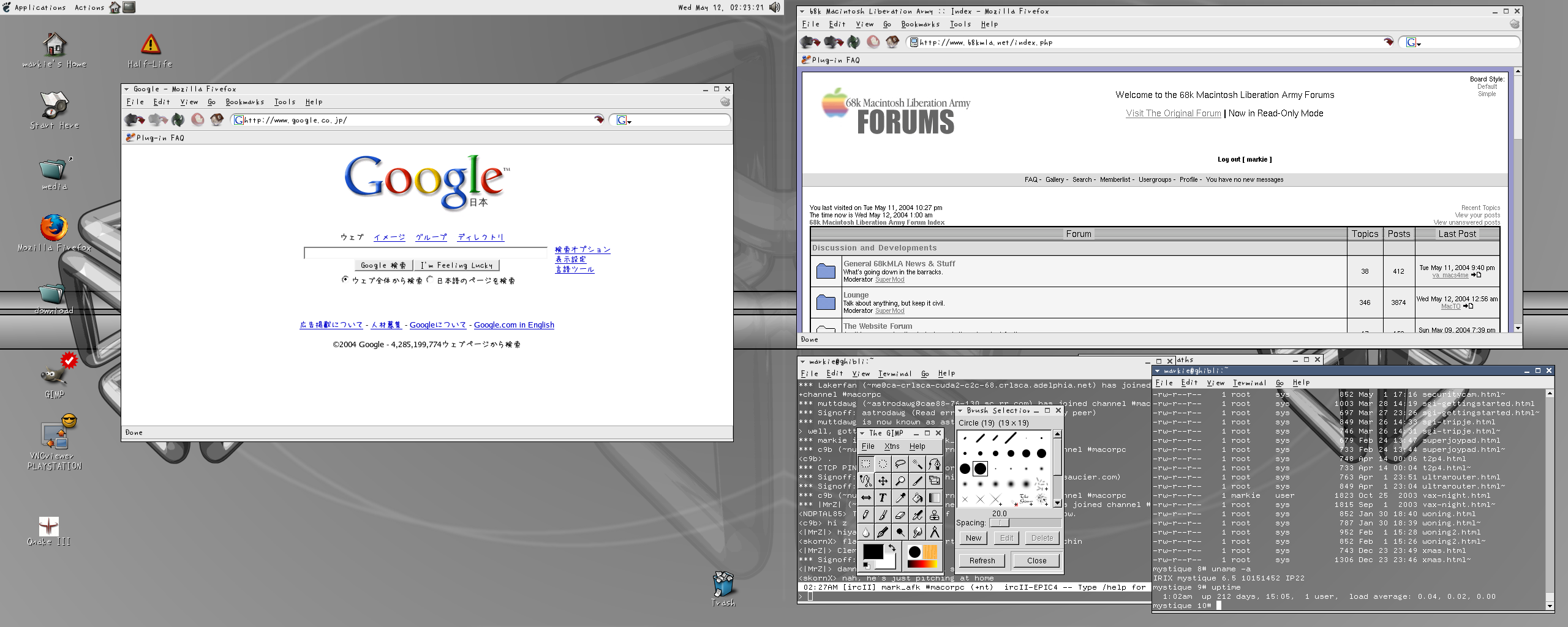Open the Lounge forum link
Image resolution: width=1568 pixels, height=627 pixels.
pos(856,295)
